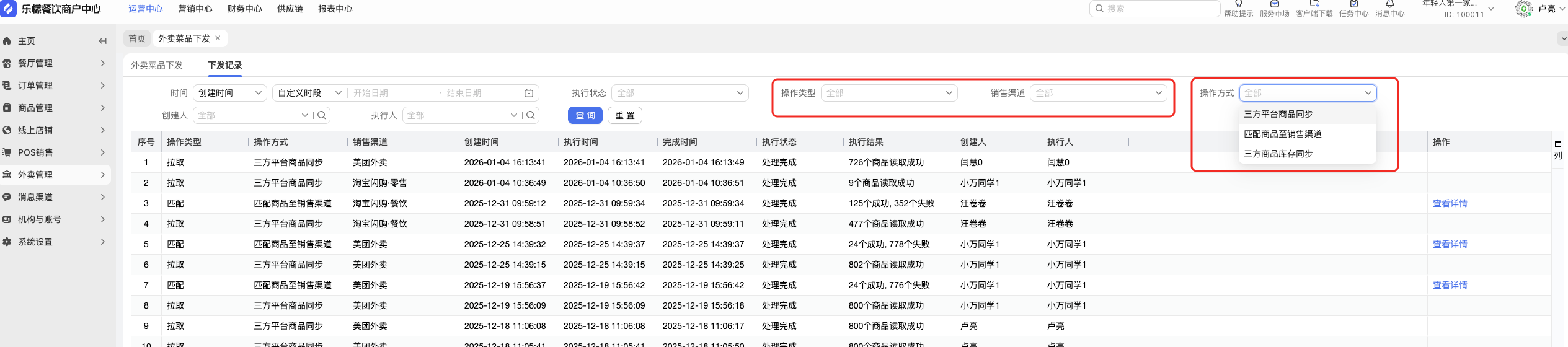The width and height of the screenshot is (1568, 347).
Task: Open the 任务中心 clipboard icon
Action: click(x=1353, y=4)
